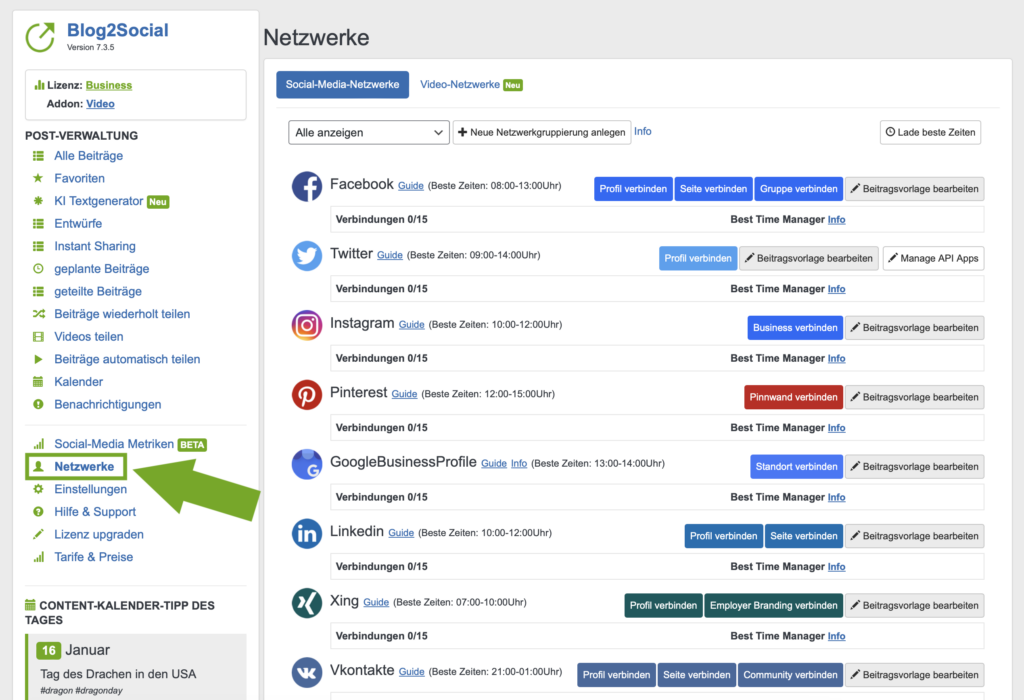Screen dimensions: 1024x700
Task: Click the shuffle icon beside Beiträge wiederholt teilen
Action: [x=39, y=314]
